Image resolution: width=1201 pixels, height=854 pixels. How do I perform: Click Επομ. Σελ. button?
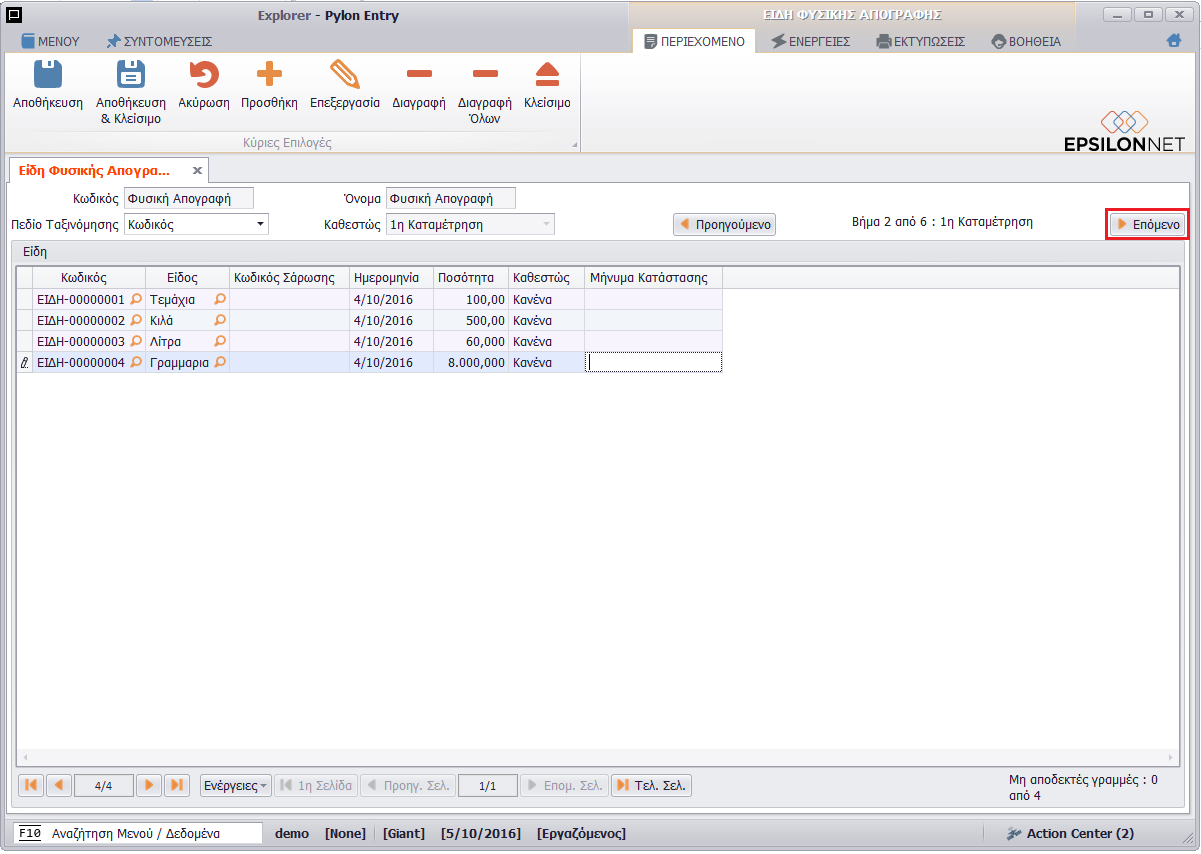tap(563, 785)
